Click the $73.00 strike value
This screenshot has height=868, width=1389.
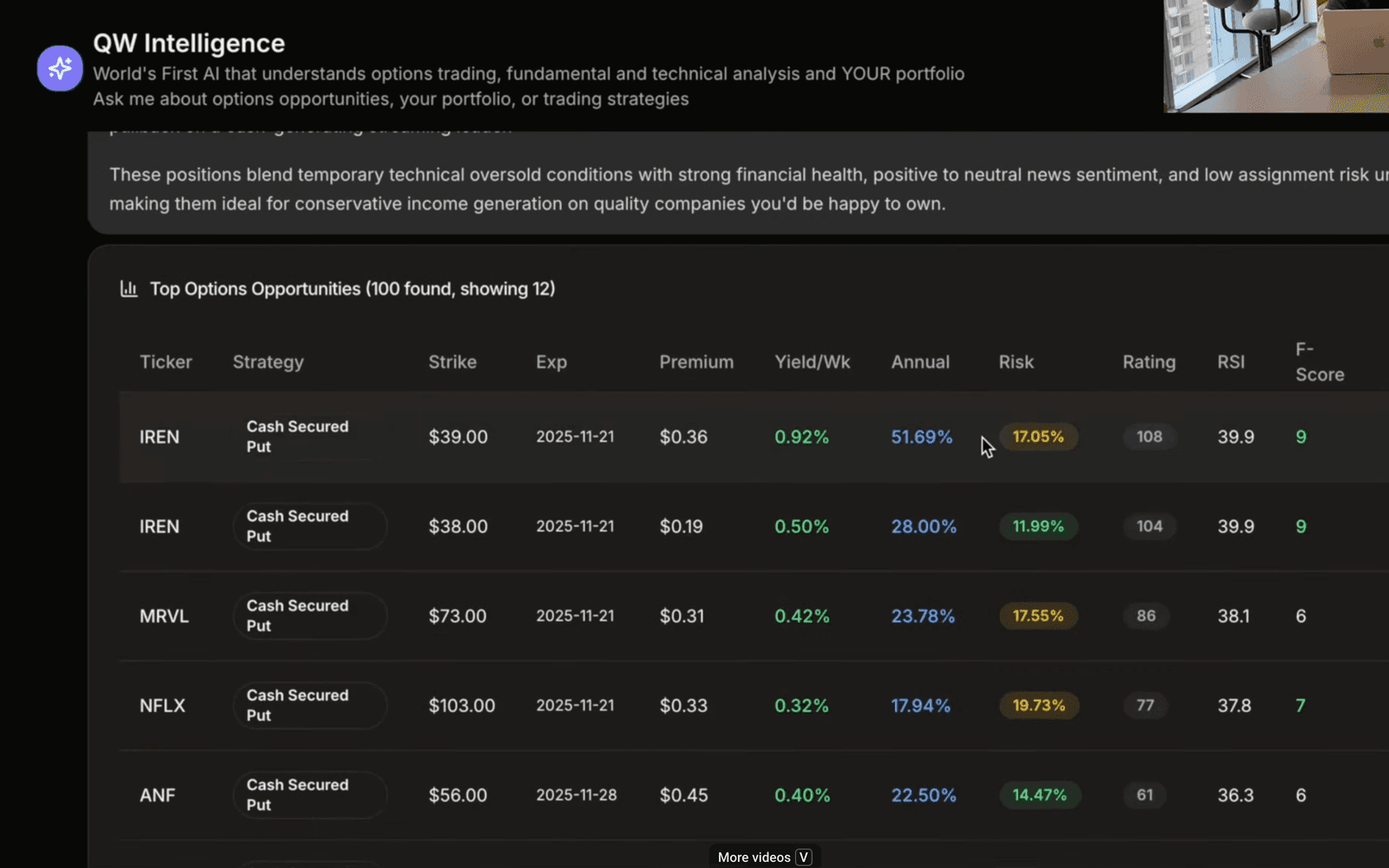pos(458,616)
